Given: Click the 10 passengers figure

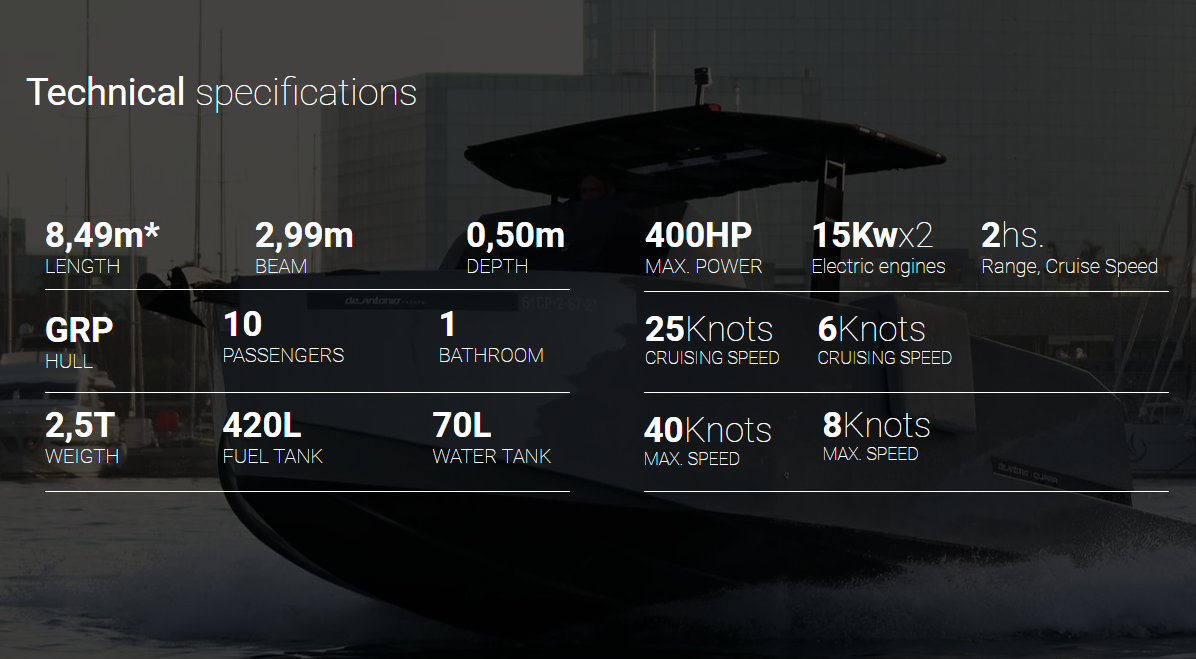Looking at the screenshot, I should [243, 325].
